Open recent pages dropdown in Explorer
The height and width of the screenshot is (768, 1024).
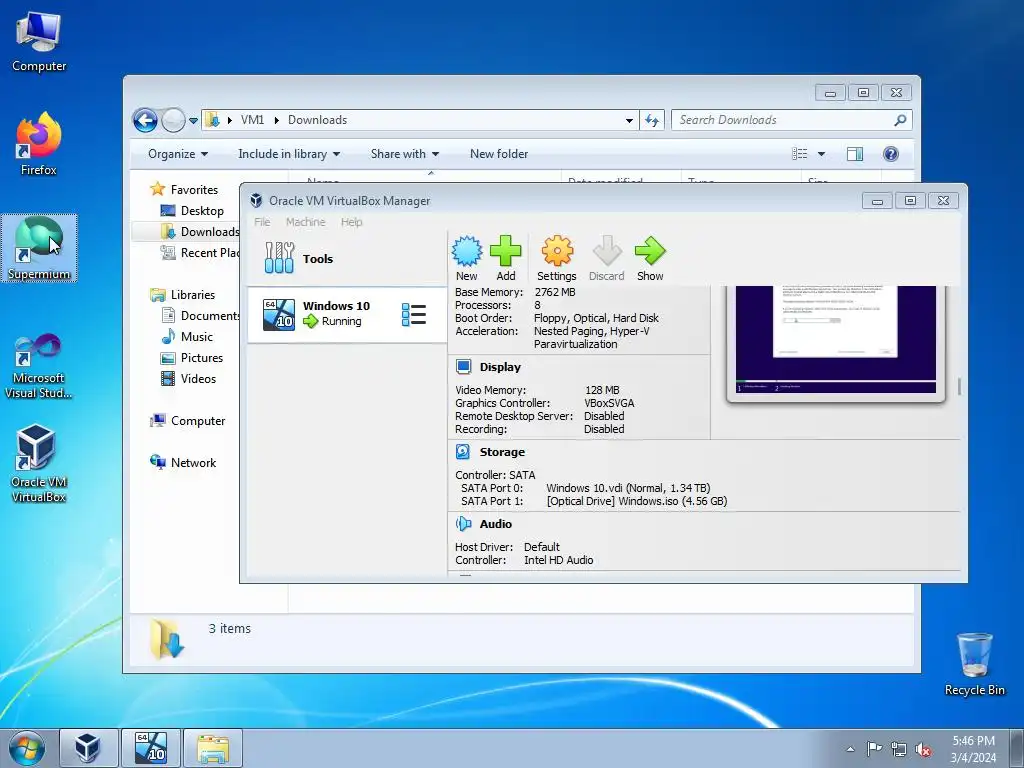tap(193, 121)
